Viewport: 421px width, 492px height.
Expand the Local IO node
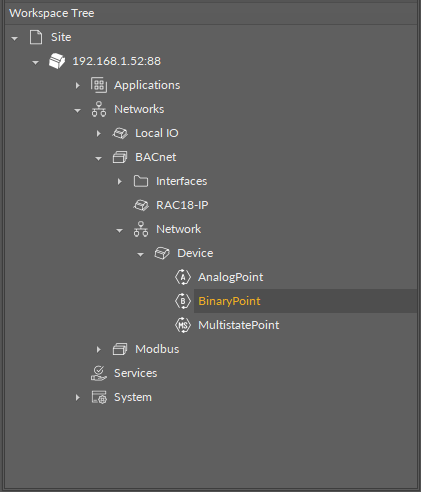[99, 133]
